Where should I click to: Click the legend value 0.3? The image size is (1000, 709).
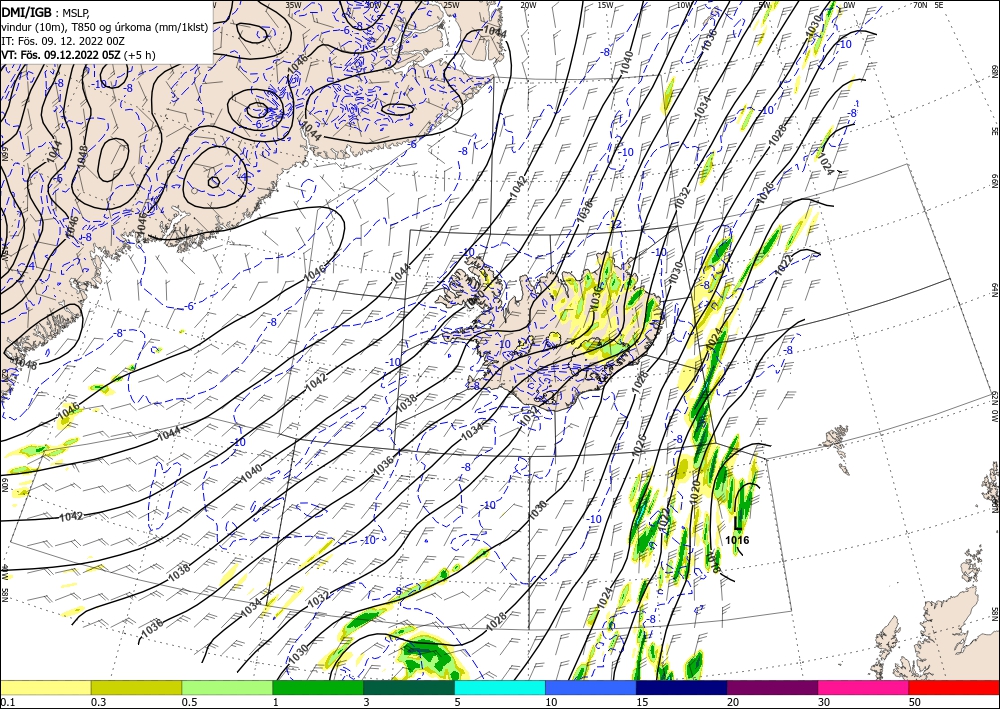point(98,702)
